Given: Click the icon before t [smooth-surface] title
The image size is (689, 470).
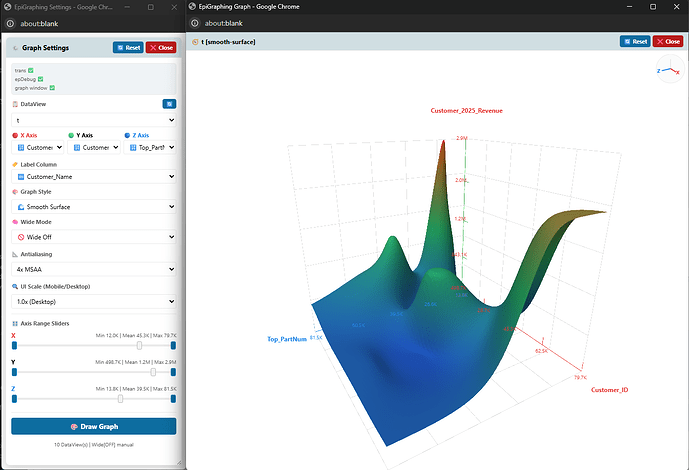Looking at the screenshot, I should [x=195, y=42].
